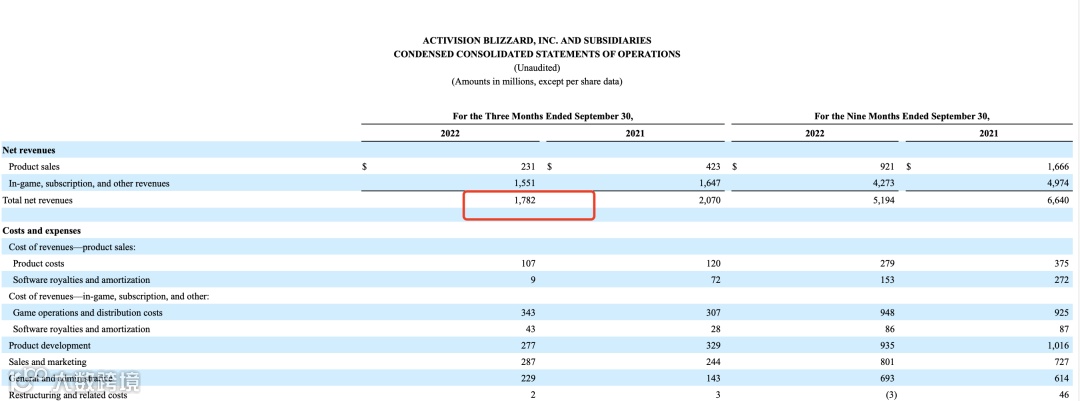
Task: Click the Sales and marketing value 727
Action: (x=1061, y=362)
